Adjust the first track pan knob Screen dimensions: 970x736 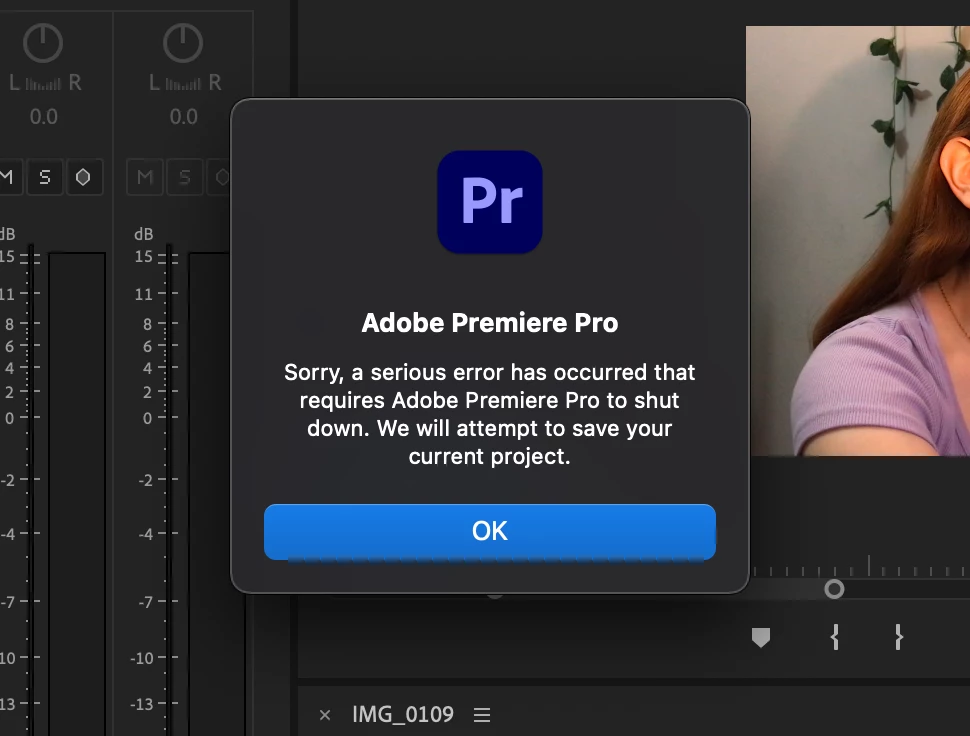[x=43, y=43]
